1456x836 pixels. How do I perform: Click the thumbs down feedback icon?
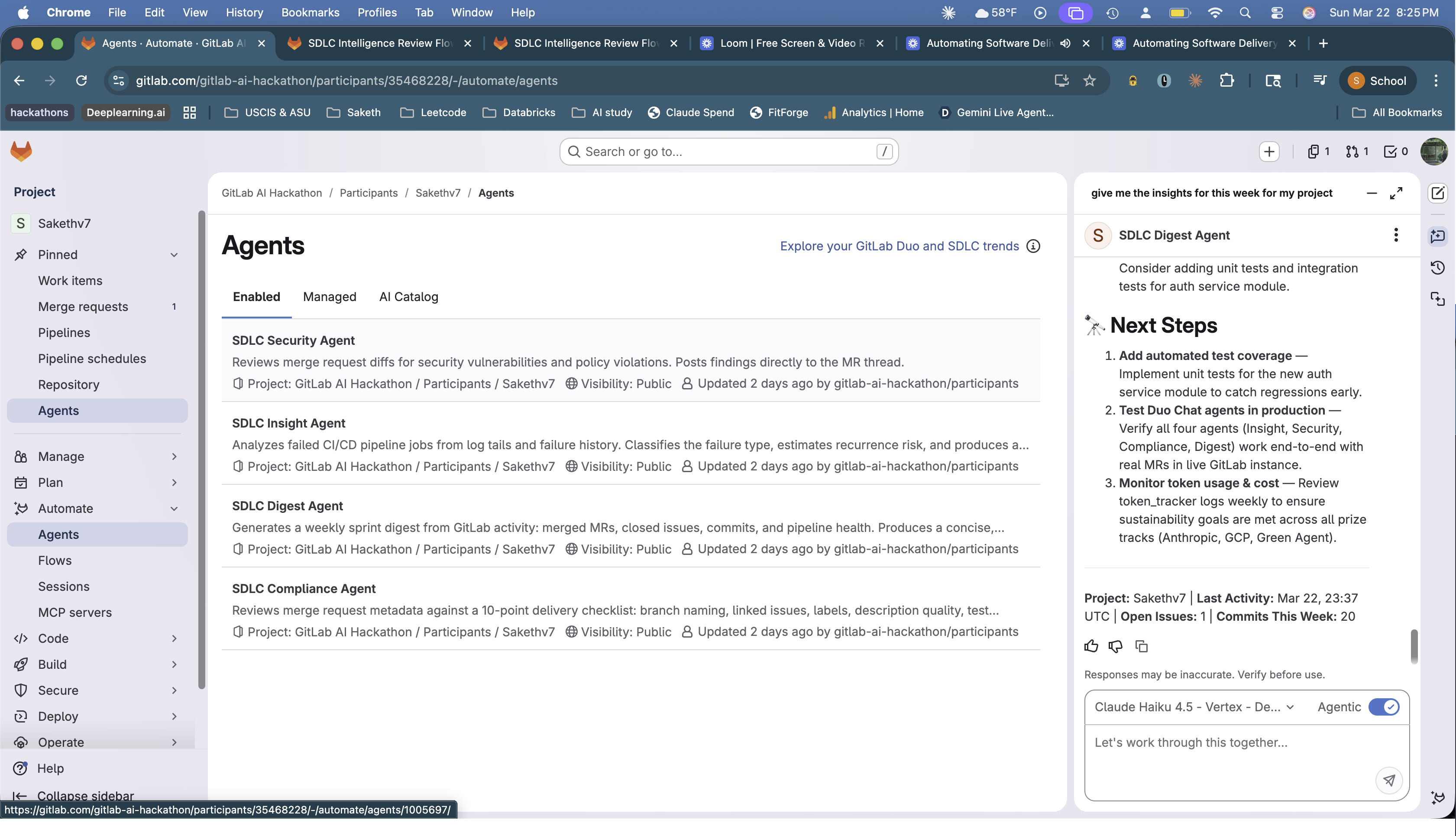click(1116, 646)
